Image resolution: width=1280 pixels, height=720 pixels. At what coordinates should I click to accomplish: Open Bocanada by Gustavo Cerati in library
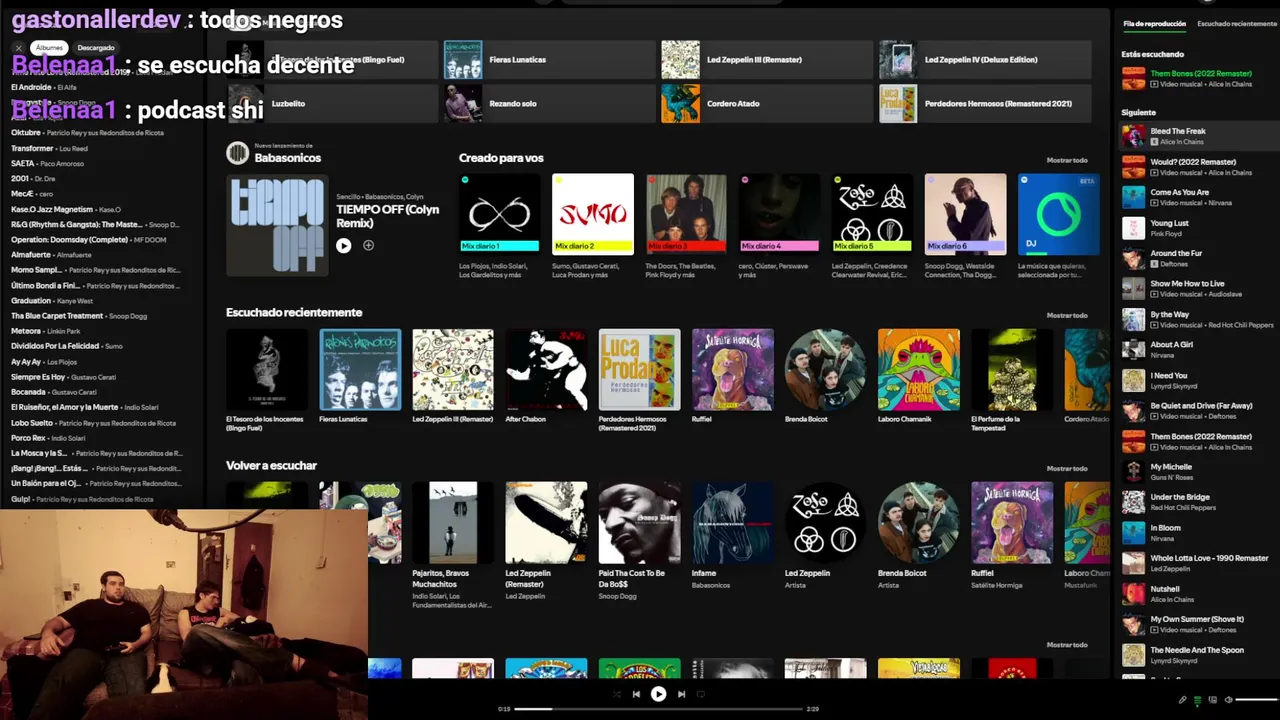[54, 392]
